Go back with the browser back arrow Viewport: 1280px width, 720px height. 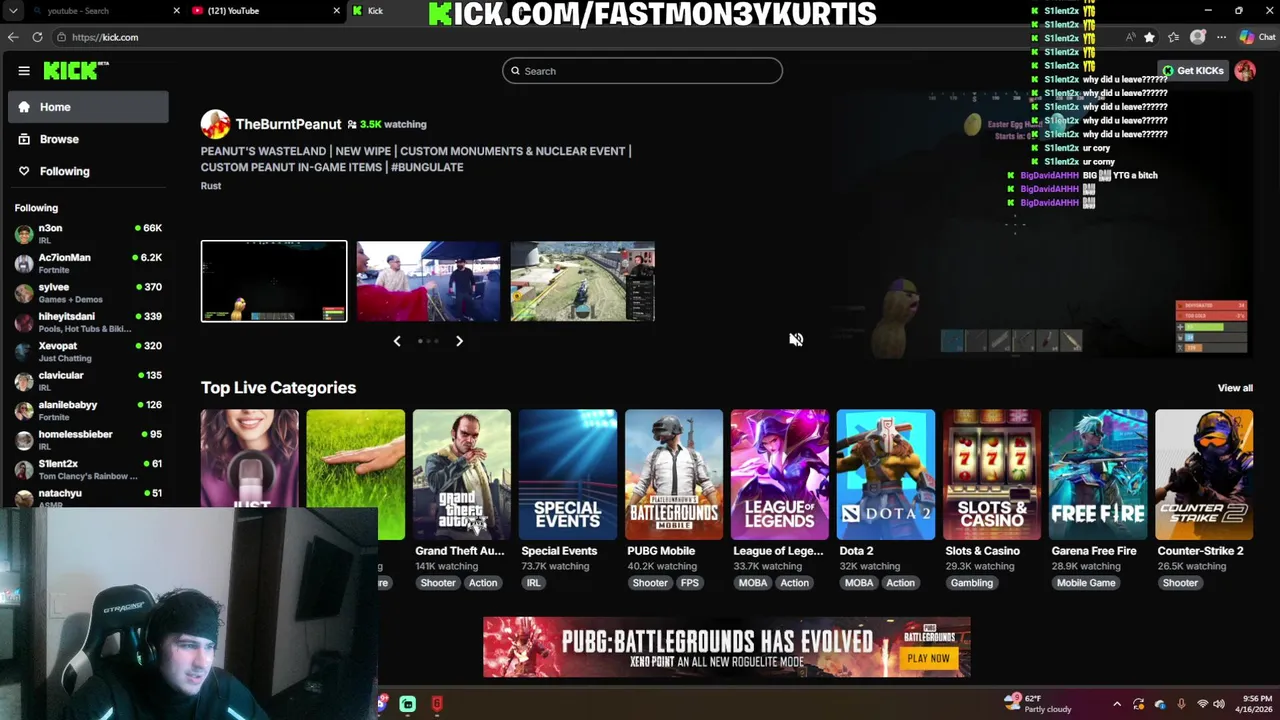pos(13,37)
